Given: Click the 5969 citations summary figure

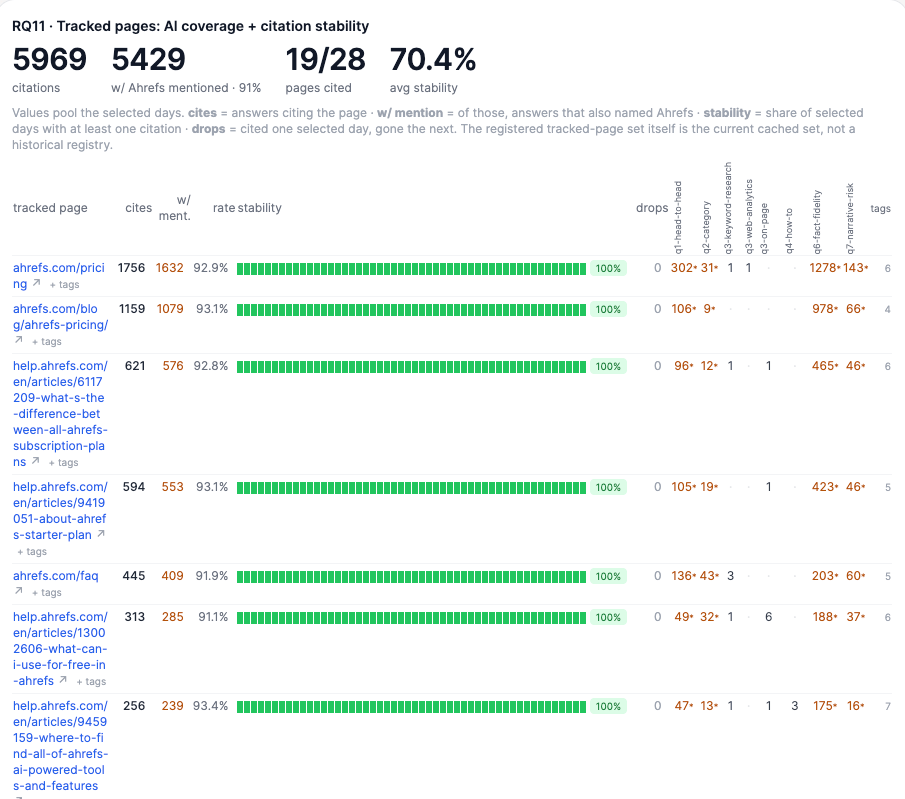Looking at the screenshot, I should point(50,59).
